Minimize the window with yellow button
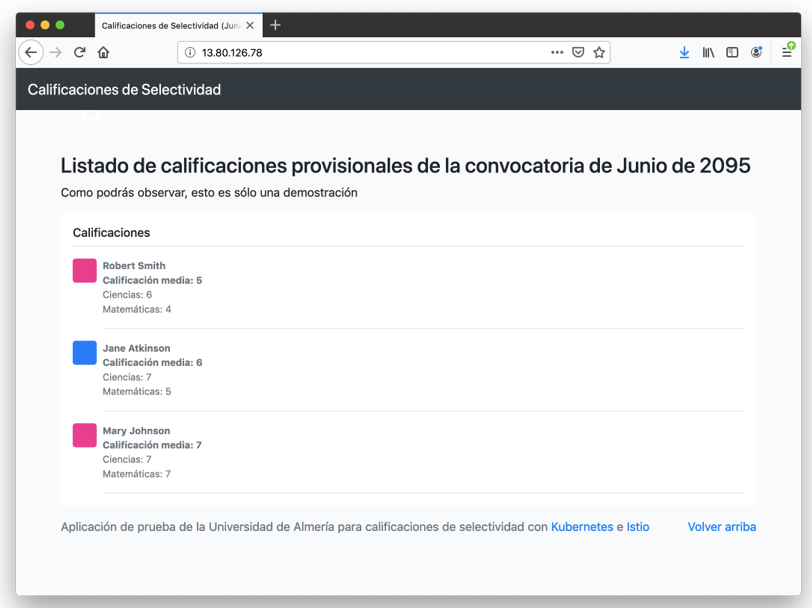The image size is (812, 608). tap(45, 25)
